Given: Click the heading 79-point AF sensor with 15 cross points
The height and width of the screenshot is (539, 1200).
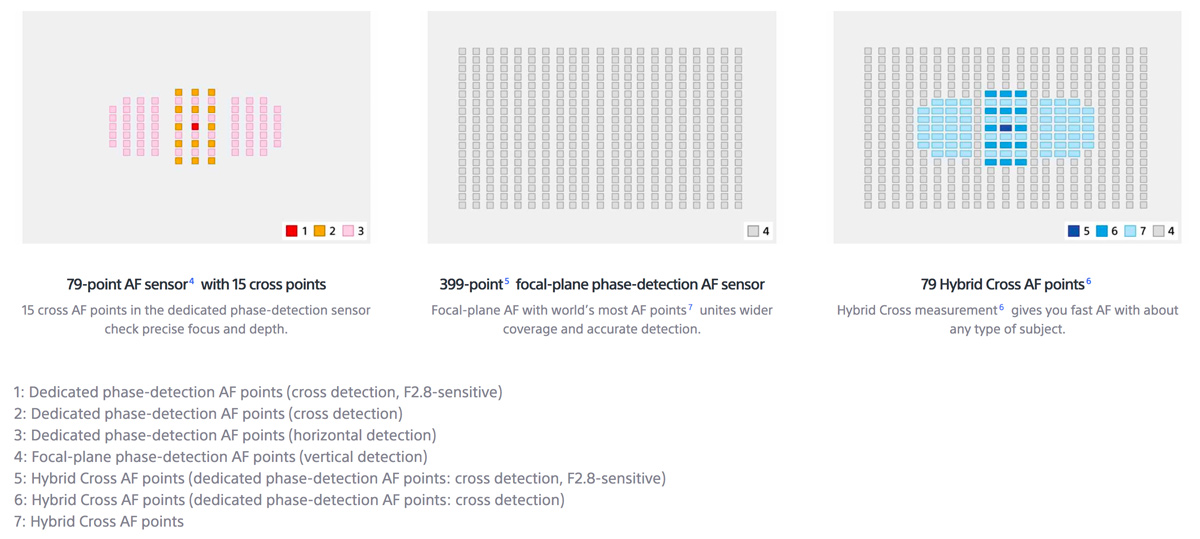Looking at the screenshot, I should coord(196,285).
